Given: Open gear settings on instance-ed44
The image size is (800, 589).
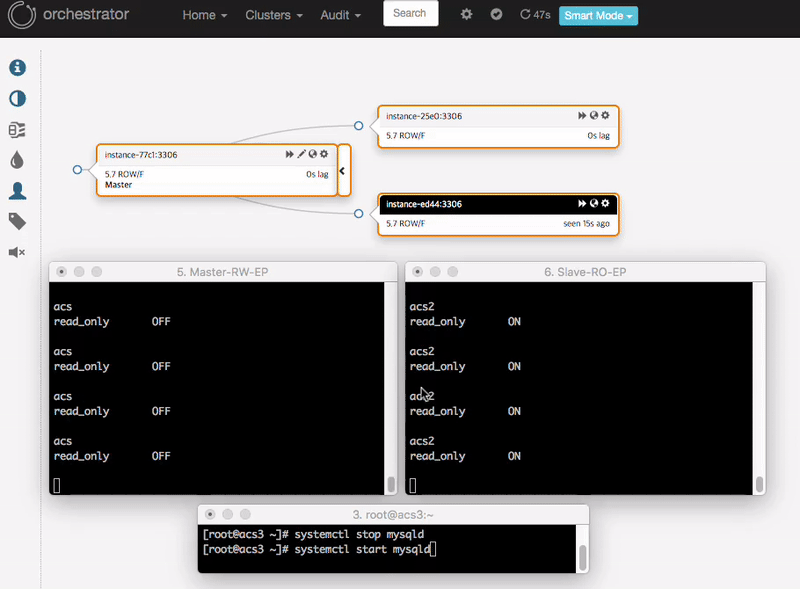Looking at the screenshot, I should (605, 203).
